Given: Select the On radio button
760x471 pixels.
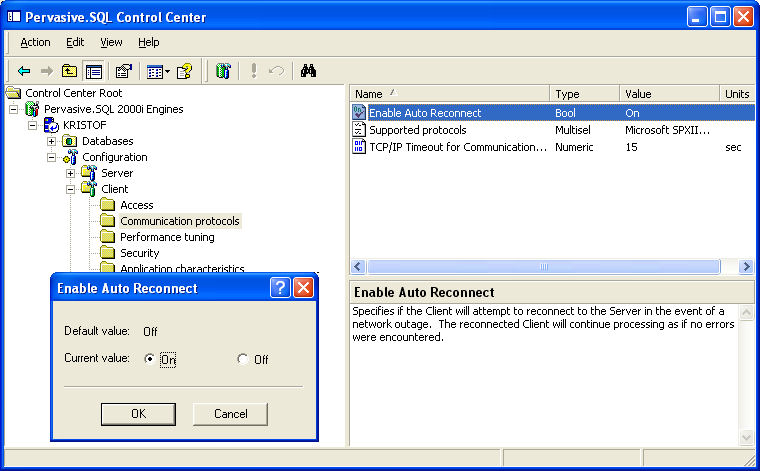Looking at the screenshot, I should pyautogui.click(x=149, y=359).
